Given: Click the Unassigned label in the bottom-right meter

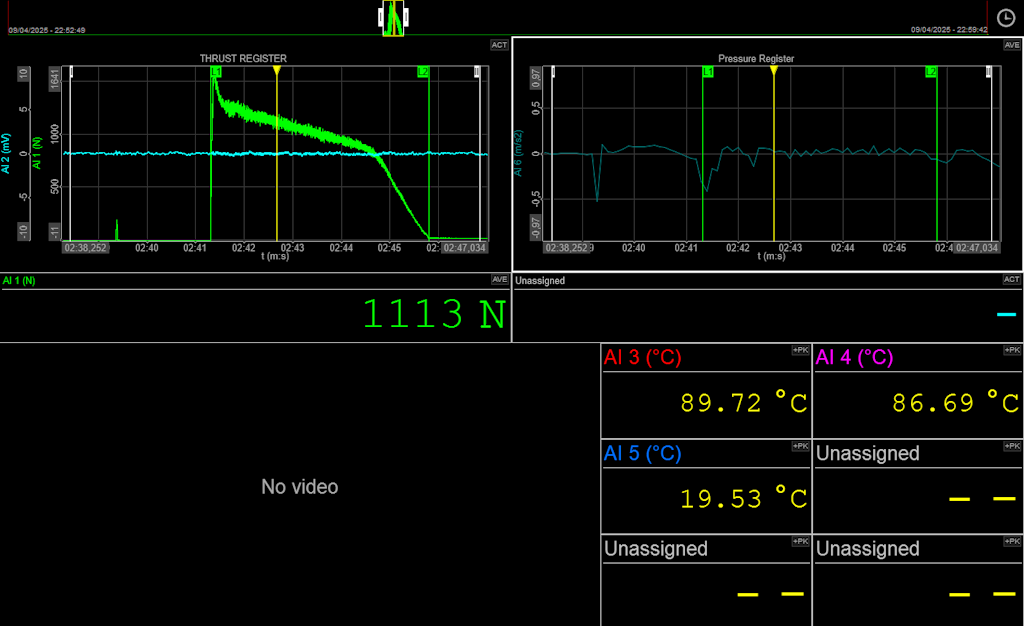Looking at the screenshot, I should click(x=868, y=548).
